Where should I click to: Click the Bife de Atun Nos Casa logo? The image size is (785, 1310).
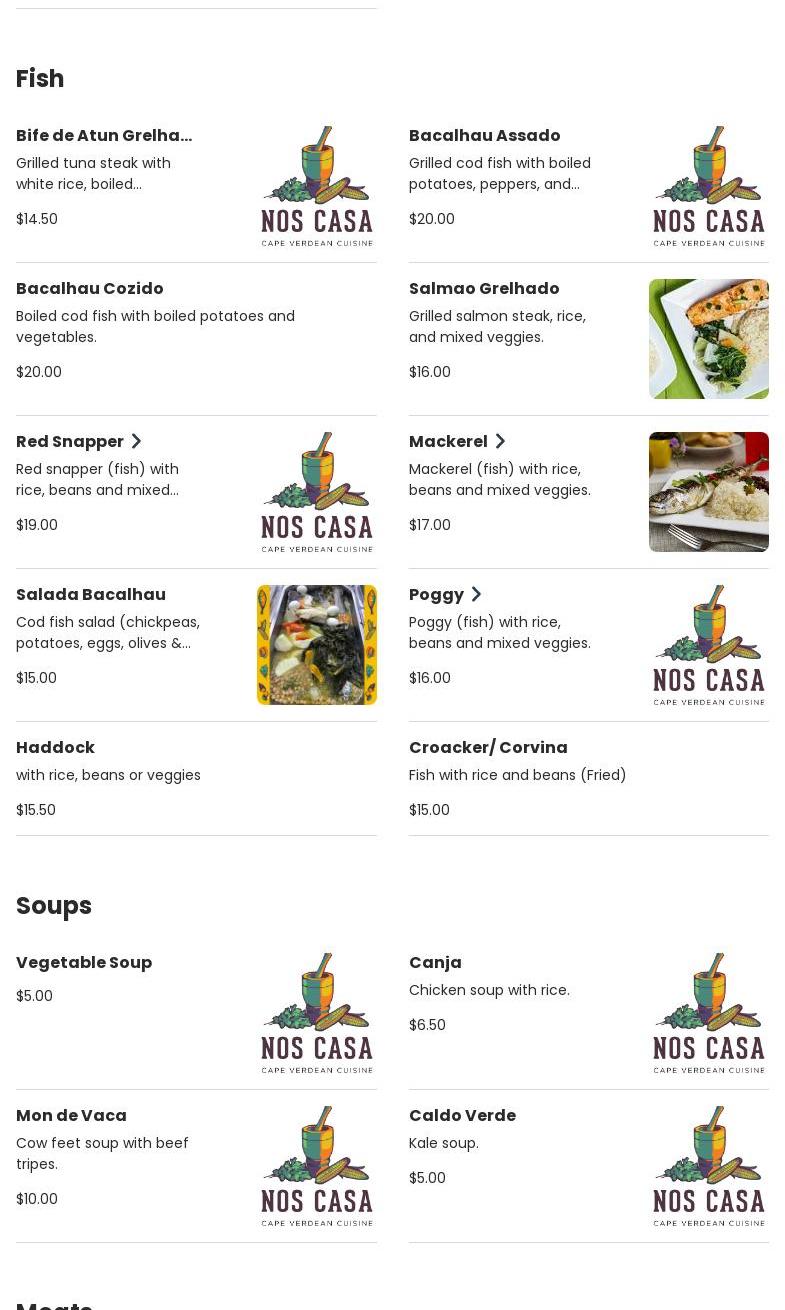(x=316, y=186)
